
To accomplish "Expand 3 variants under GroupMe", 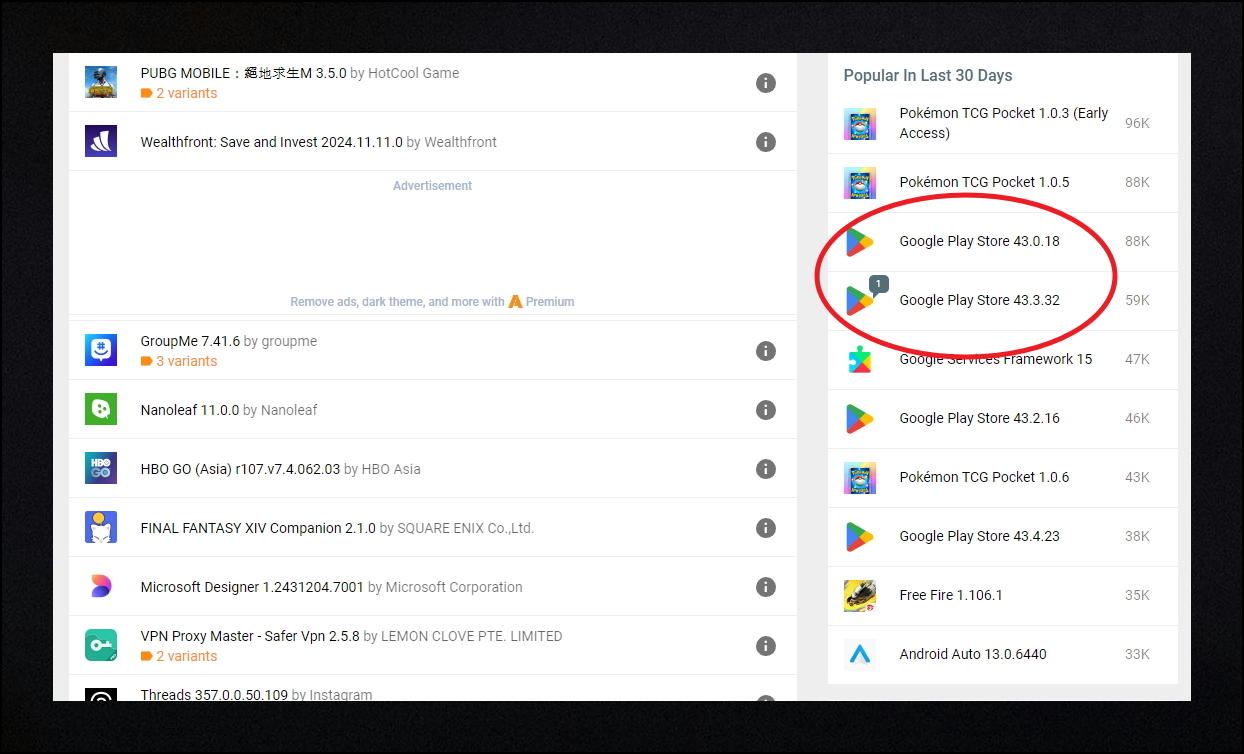I will (x=179, y=361).
